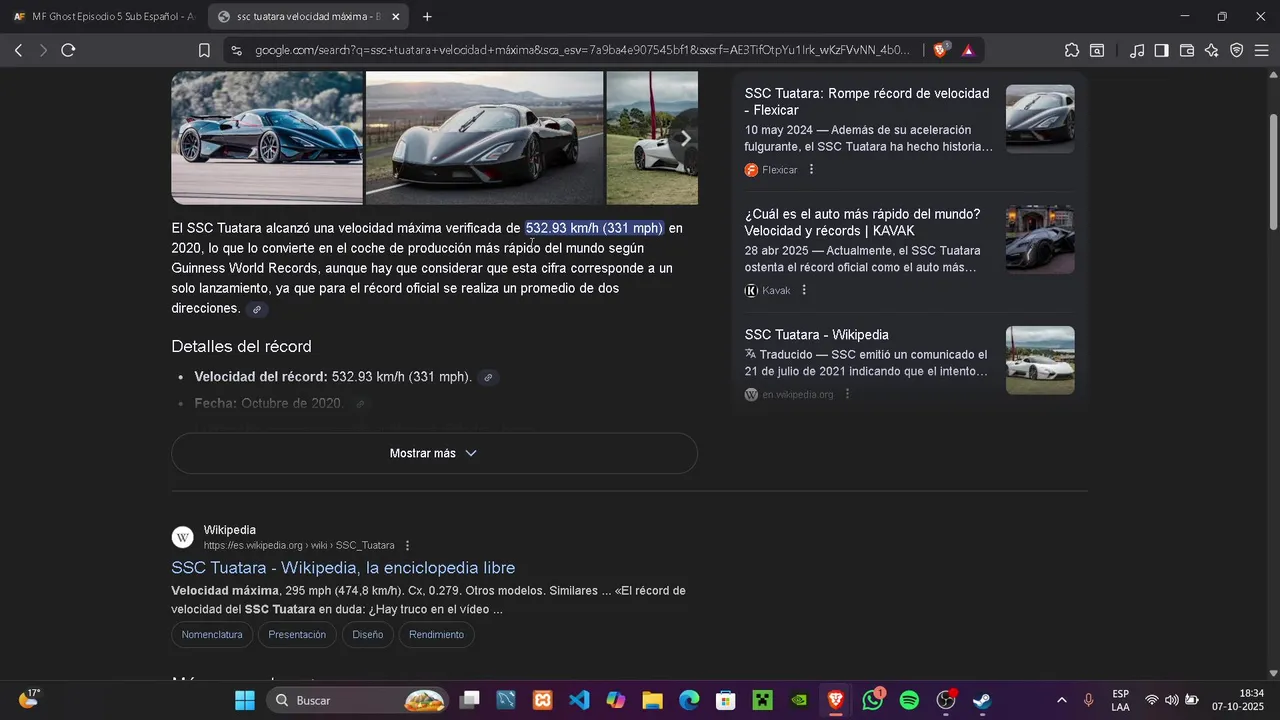Open File Explorer from taskbar
This screenshot has width=1280, height=720.
point(652,700)
